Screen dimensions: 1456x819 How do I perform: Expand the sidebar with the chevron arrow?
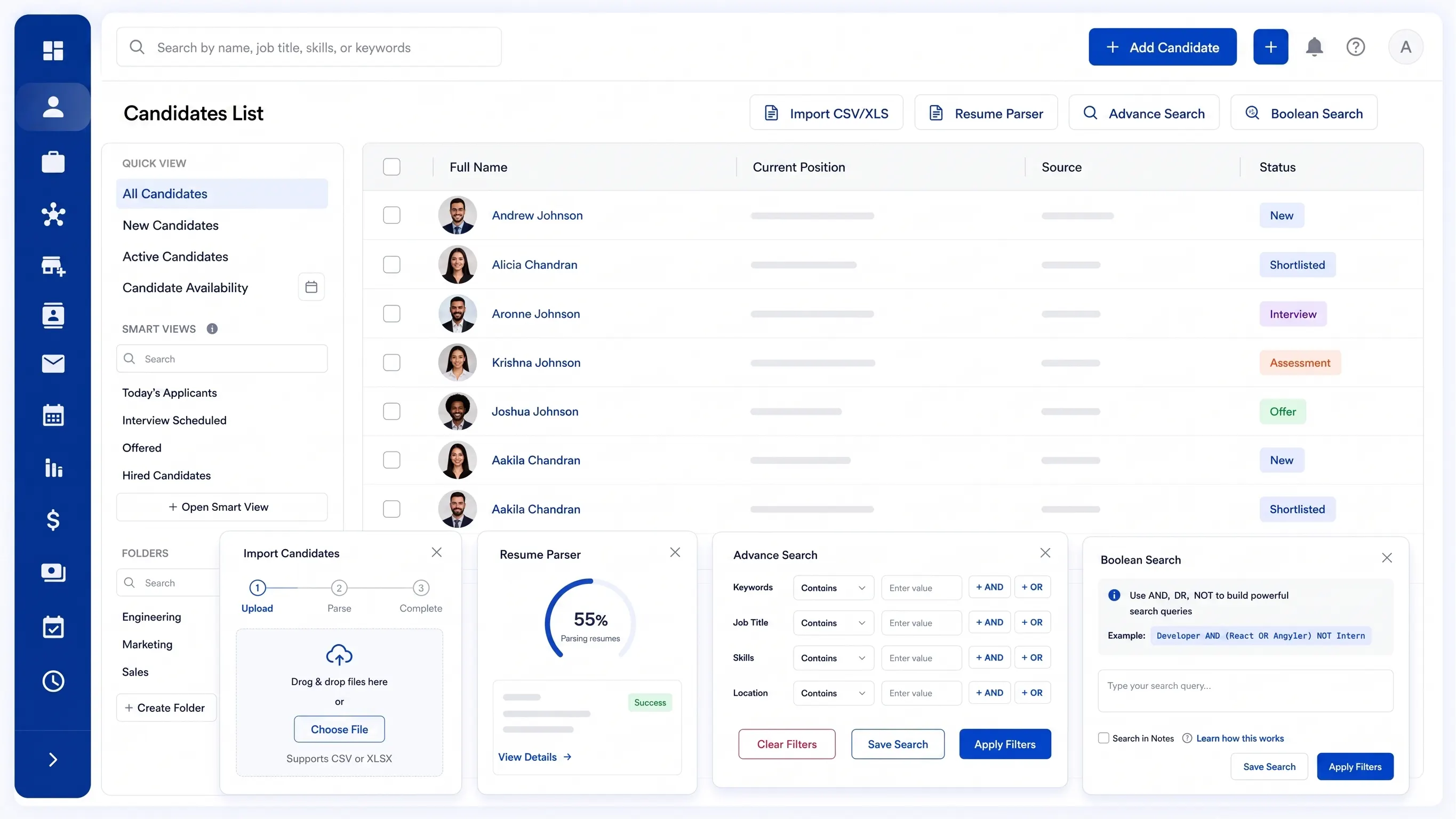click(x=53, y=760)
